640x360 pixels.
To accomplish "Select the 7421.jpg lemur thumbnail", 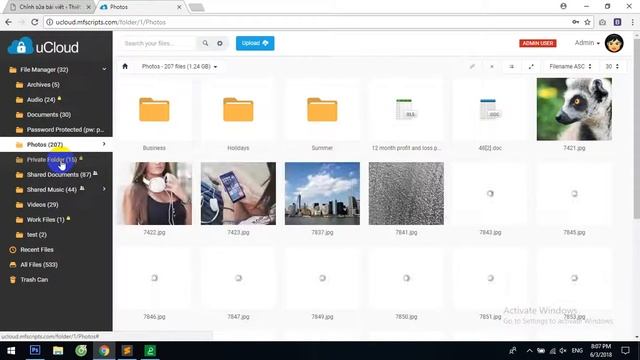I will 574,109.
